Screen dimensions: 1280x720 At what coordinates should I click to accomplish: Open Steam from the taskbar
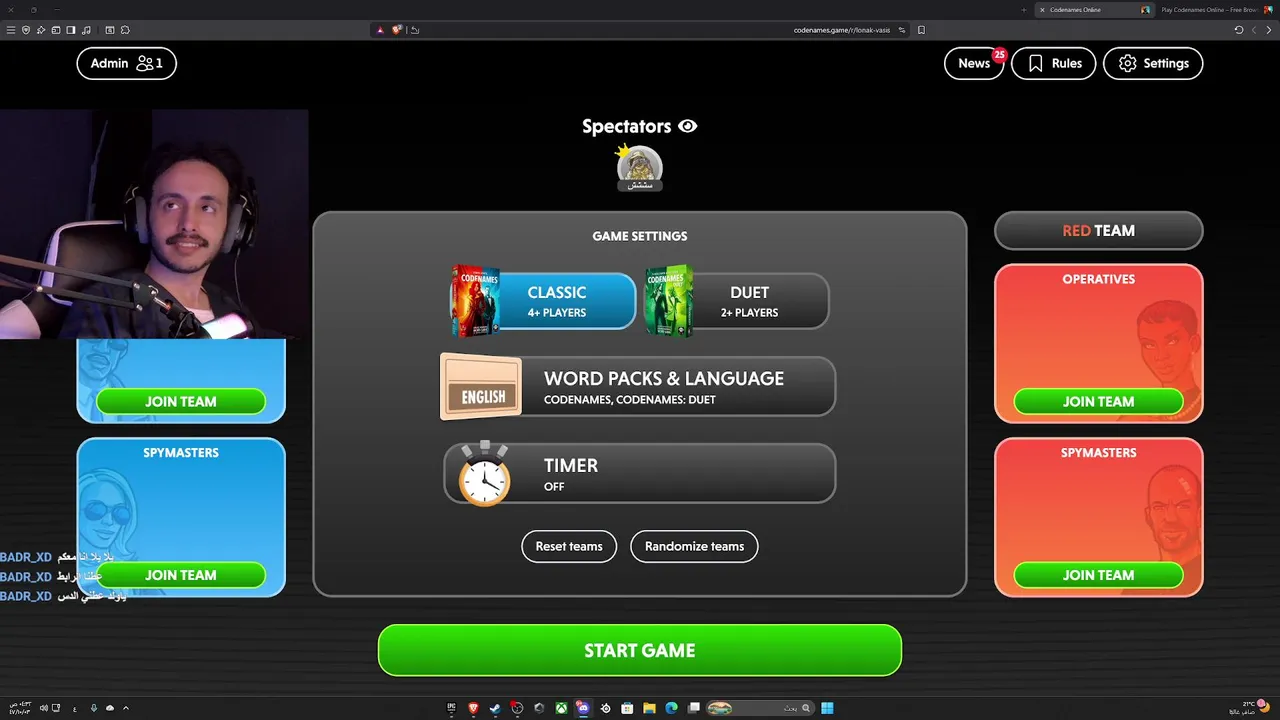pyautogui.click(x=495, y=708)
